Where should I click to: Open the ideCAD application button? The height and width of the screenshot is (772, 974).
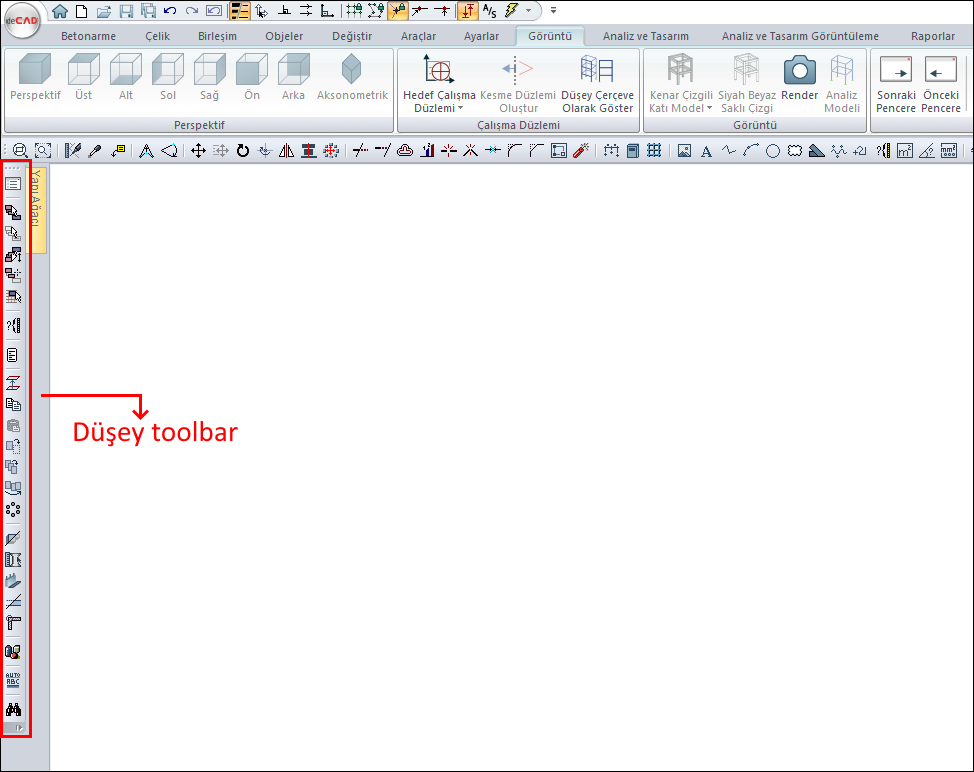point(22,20)
